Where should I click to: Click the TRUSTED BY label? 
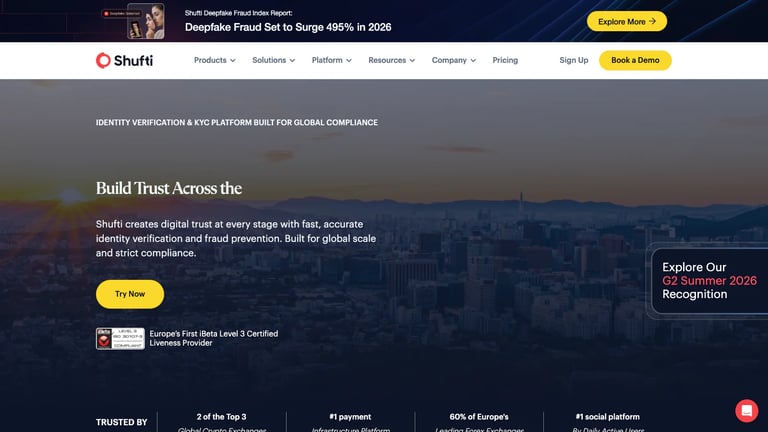coord(121,422)
